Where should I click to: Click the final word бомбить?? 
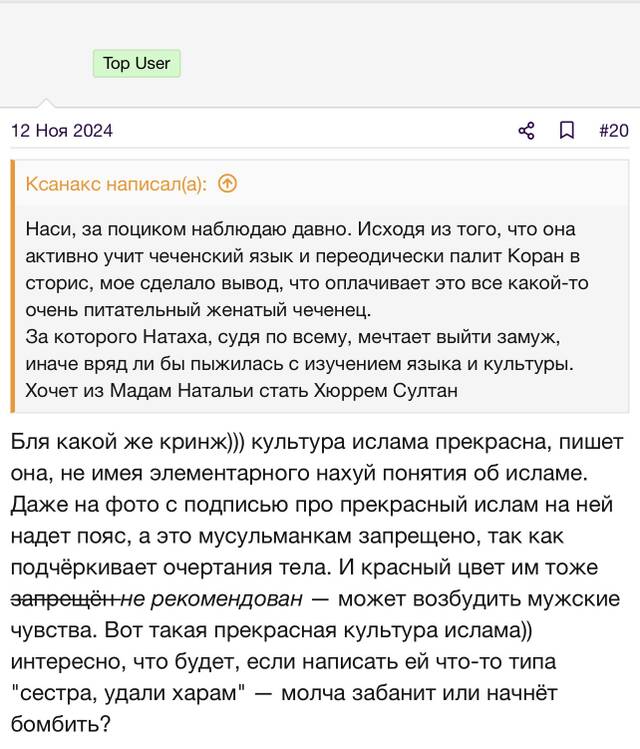(61, 724)
